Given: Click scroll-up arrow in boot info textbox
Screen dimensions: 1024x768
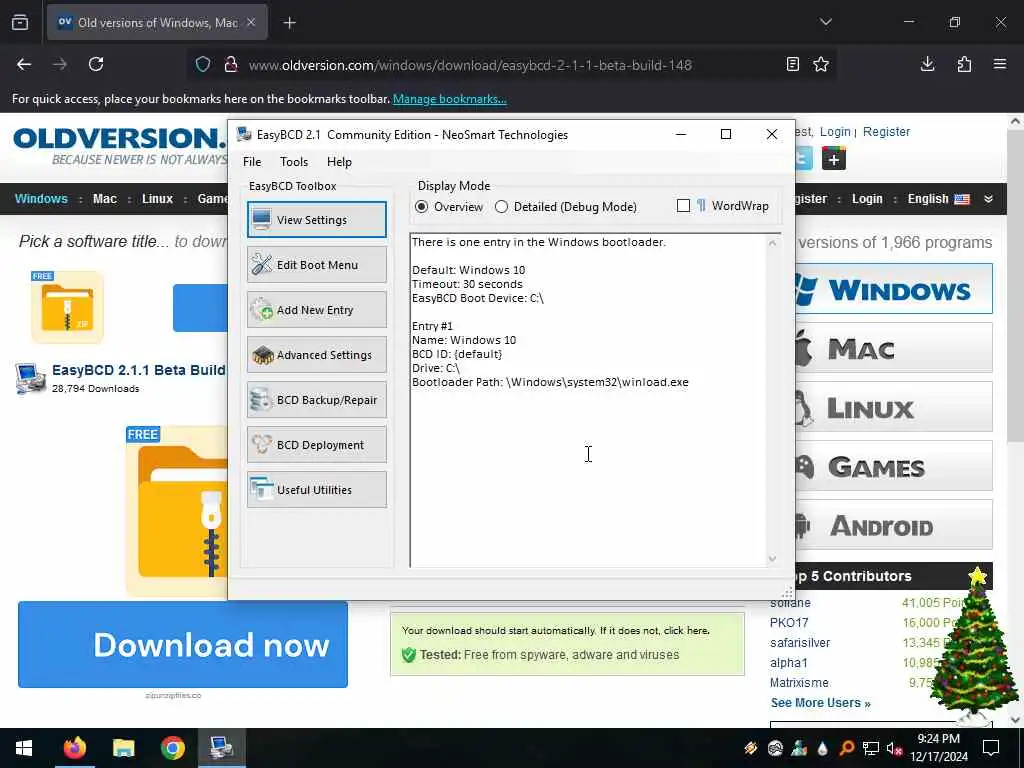Looking at the screenshot, I should pos(773,243).
